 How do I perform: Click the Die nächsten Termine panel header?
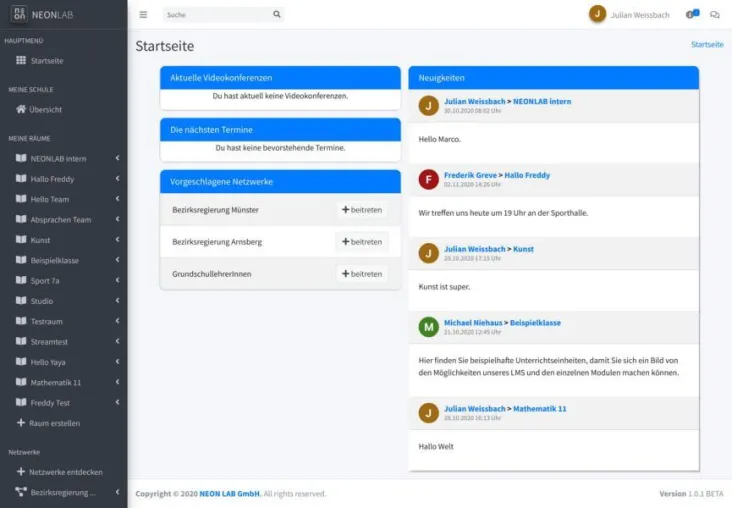point(280,129)
